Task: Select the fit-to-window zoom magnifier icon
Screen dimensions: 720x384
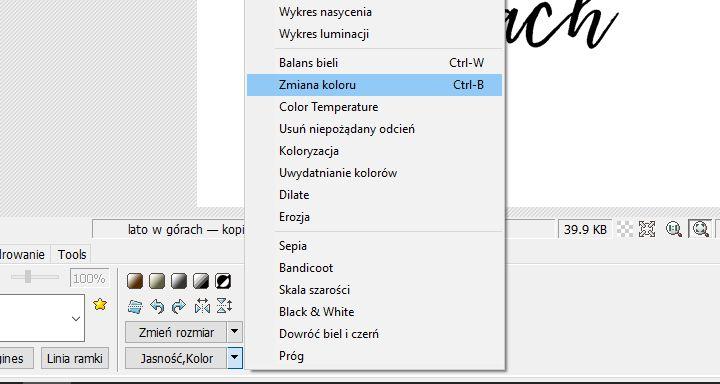Action: (701, 229)
